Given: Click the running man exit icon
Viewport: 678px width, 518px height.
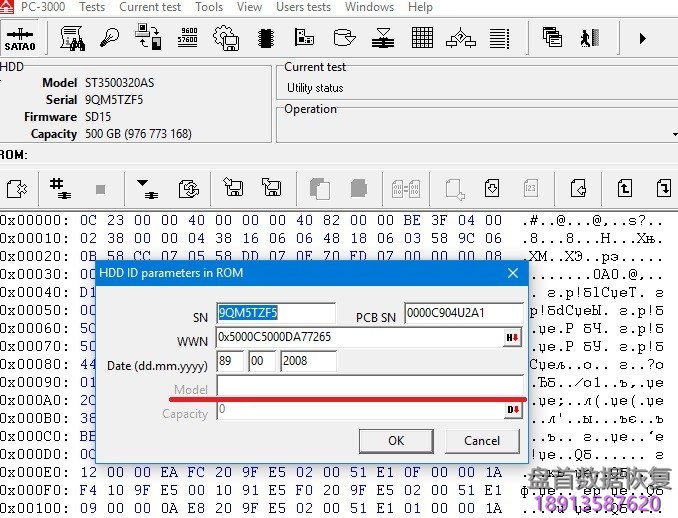Looking at the screenshot, I should coord(590,38).
